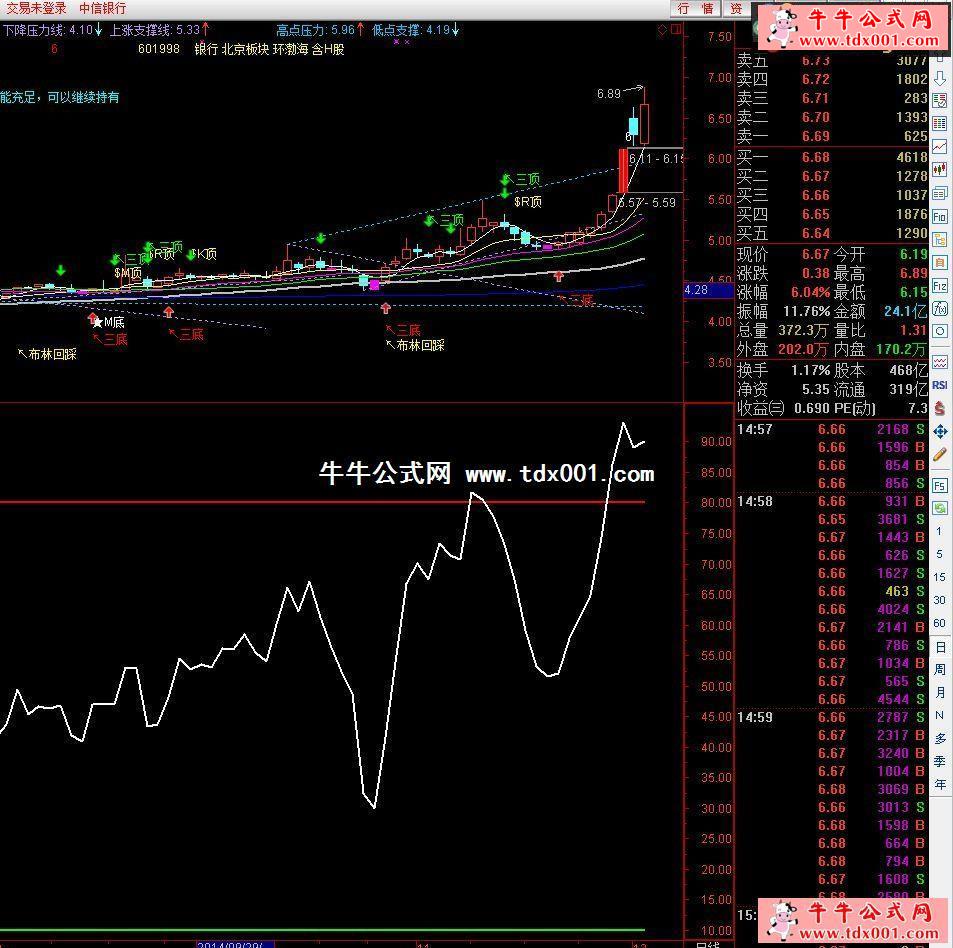
Task: Click the F5 chart switch icon
Action: (x=940, y=485)
